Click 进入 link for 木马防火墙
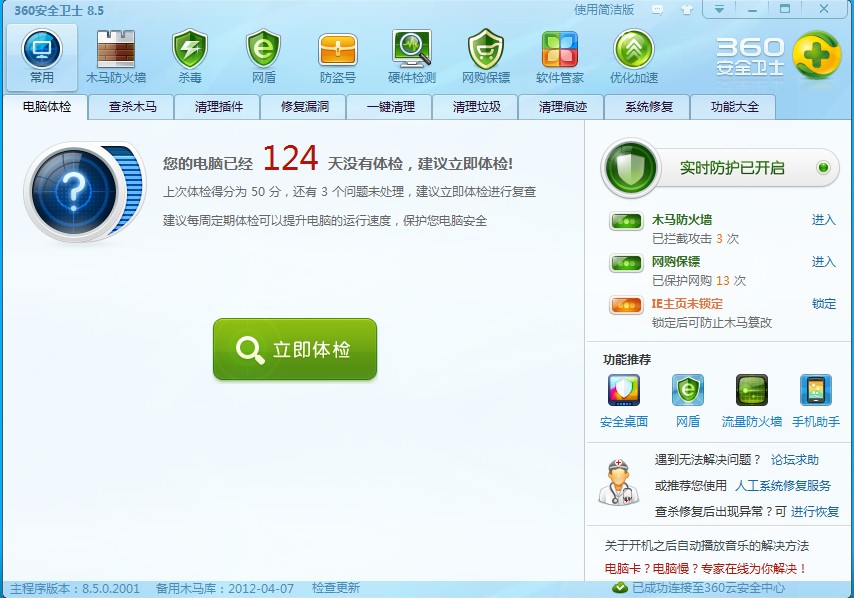 [x=824, y=219]
